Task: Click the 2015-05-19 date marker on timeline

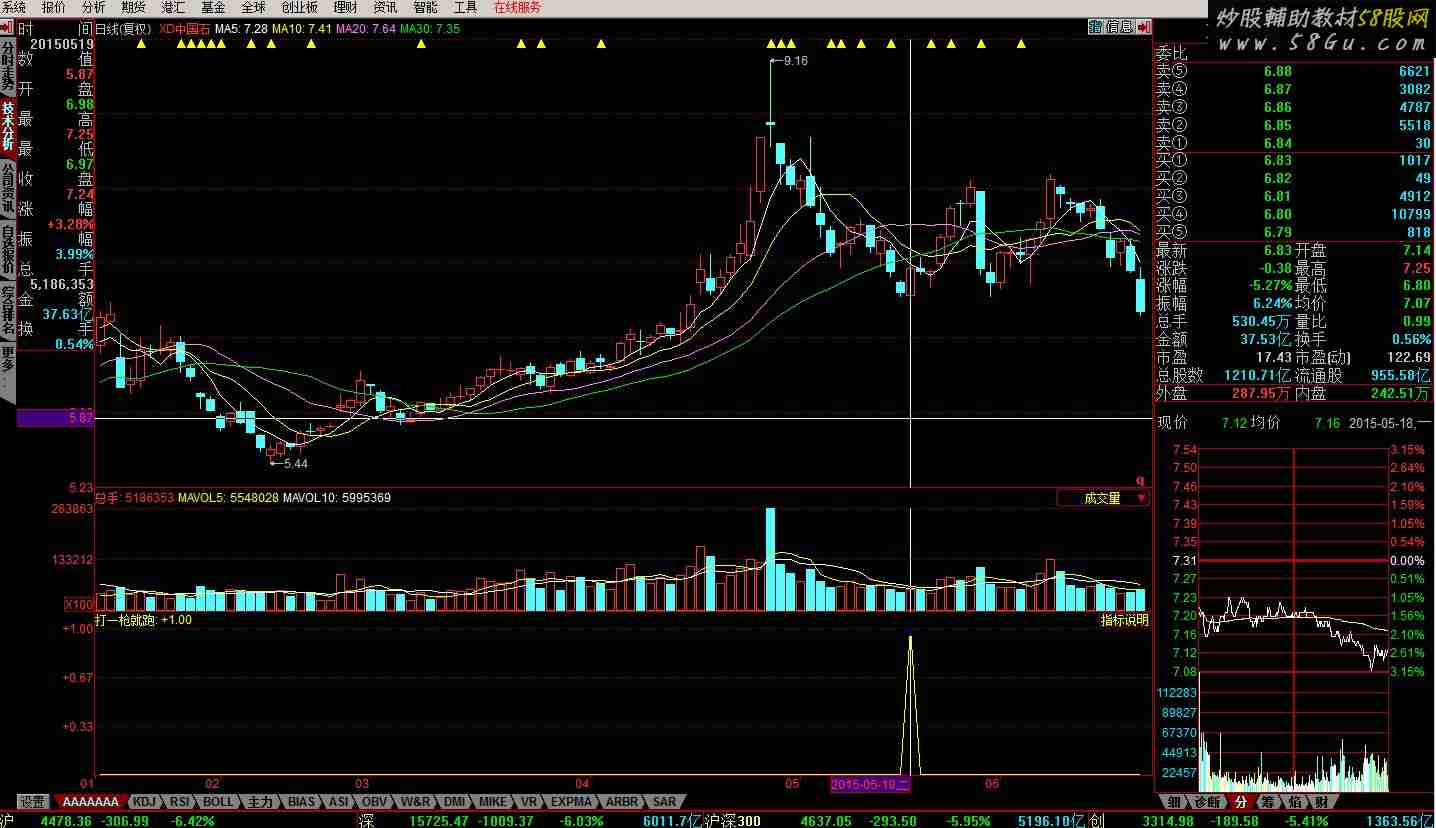Action: click(x=871, y=784)
